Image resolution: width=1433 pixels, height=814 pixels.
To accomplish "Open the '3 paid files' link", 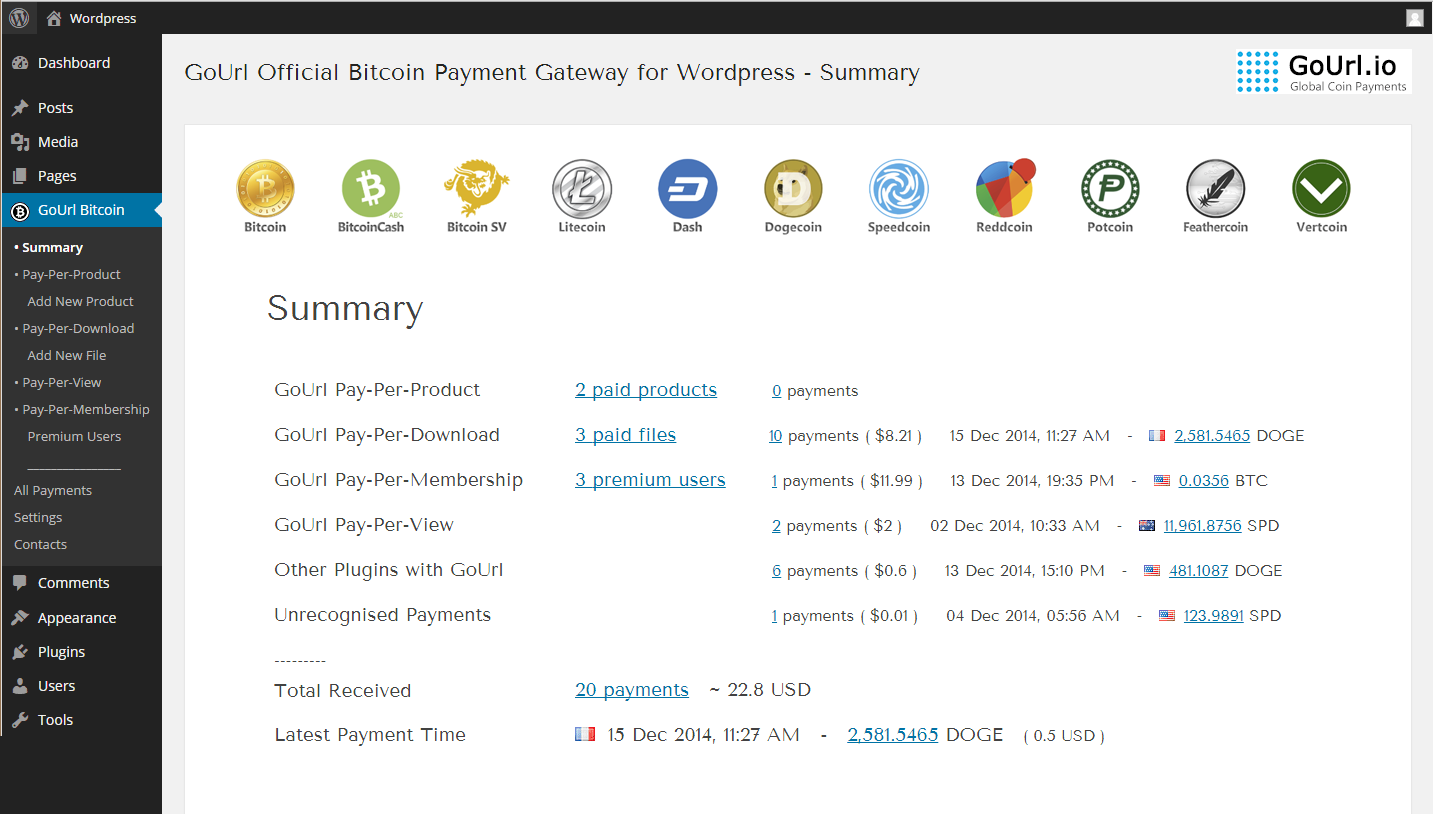I will [x=625, y=435].
